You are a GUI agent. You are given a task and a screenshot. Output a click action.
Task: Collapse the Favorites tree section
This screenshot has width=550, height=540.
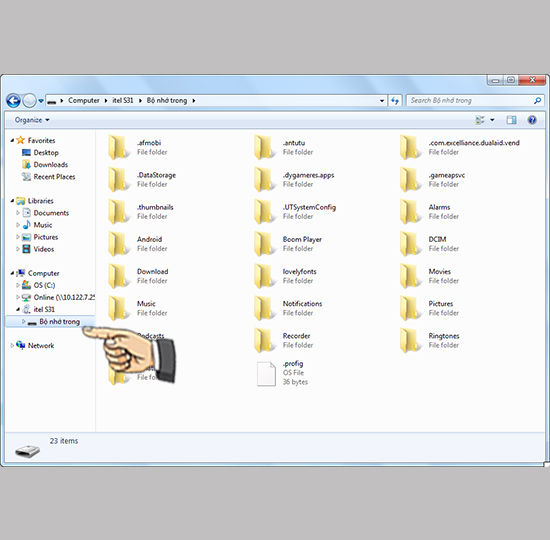(x=12, y=140)
